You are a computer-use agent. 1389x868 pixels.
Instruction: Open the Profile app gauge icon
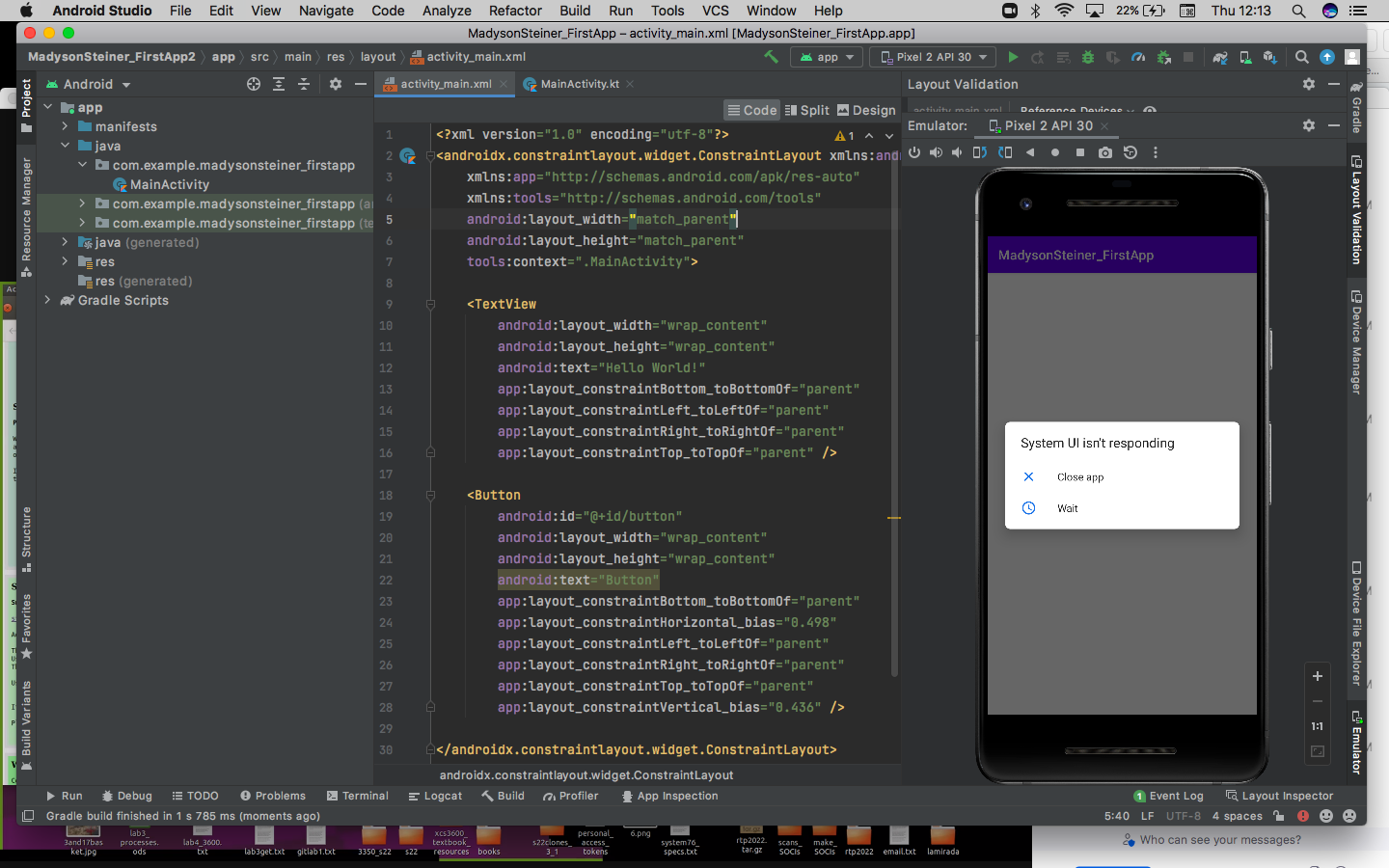pos(1138,58)
